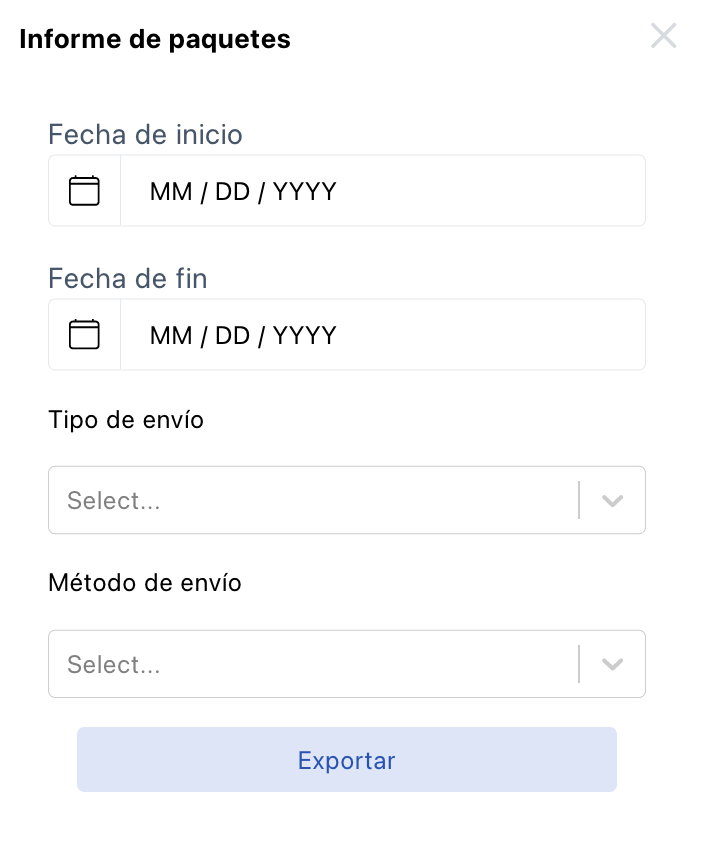Click the calendar icon next to the end date
This screenshot has width=707, height=852.
click(84, 334)
